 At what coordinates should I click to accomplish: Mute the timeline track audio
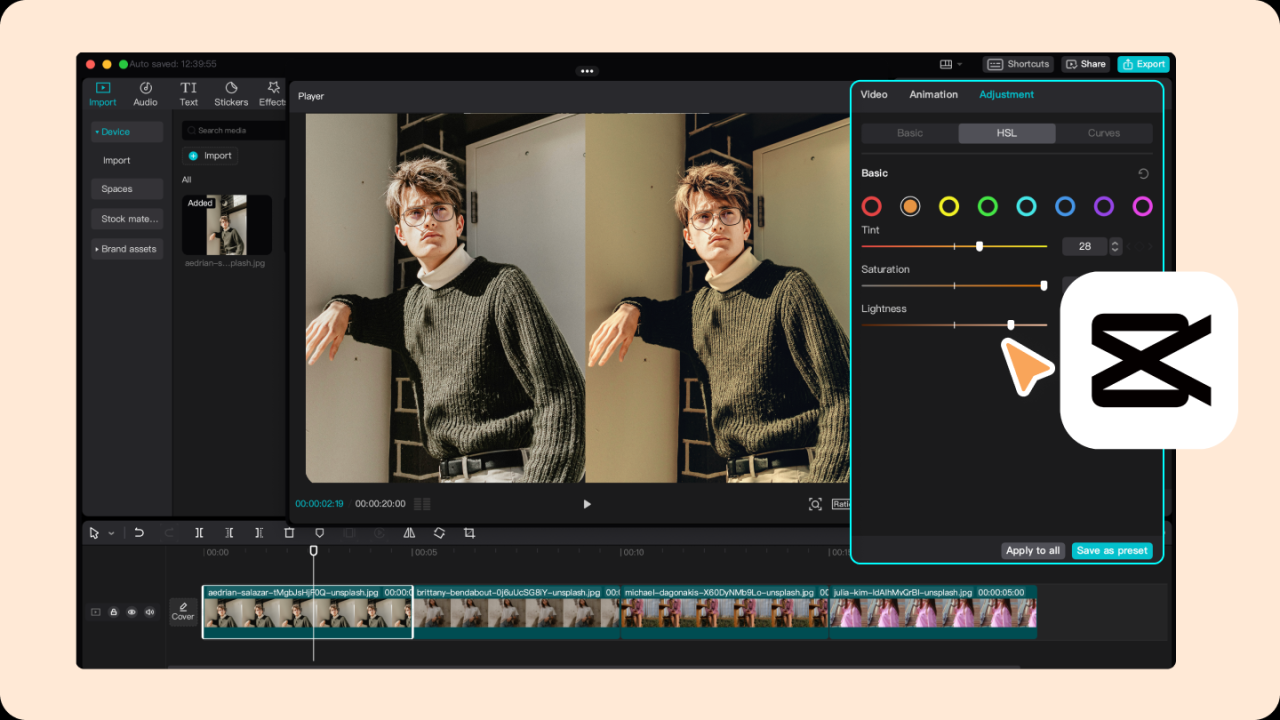point(150,612)
